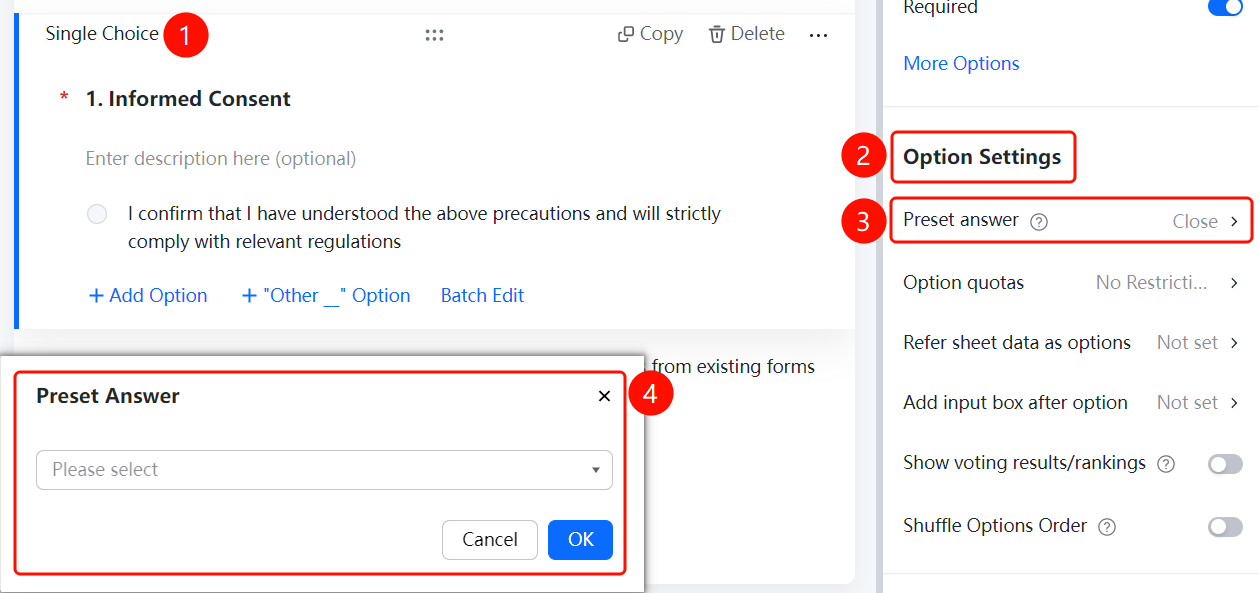Delete the Single Choice question
This screenshot has height=593, width=1259.
pos(746,34)
